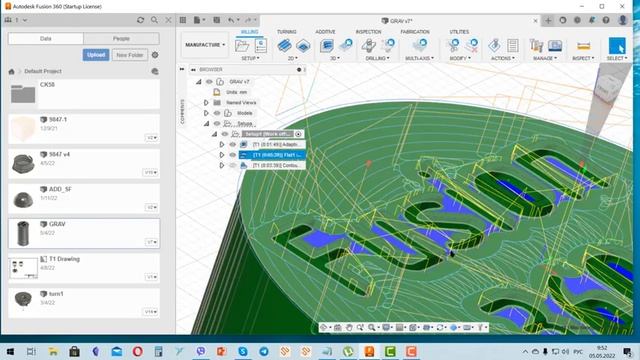
Task: Refresh the data panel
Action: [140, 20]
